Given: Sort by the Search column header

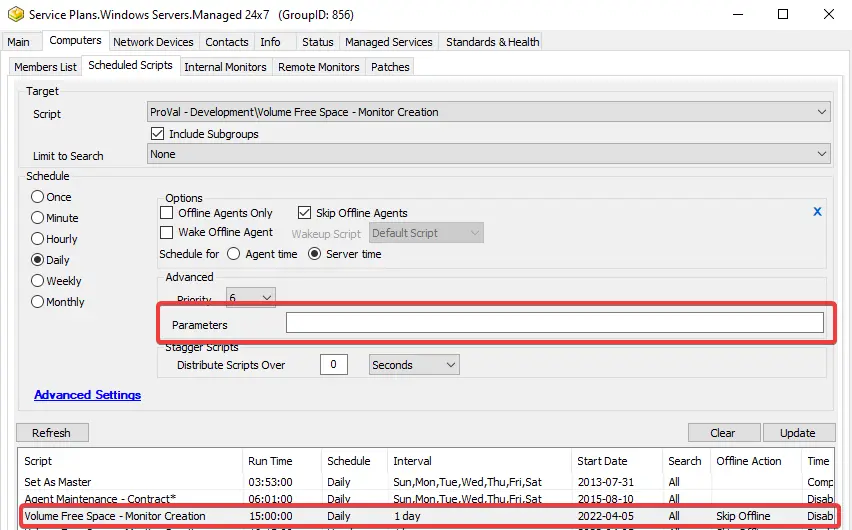Looking at the screenshot, I should (x=687, y=461).
